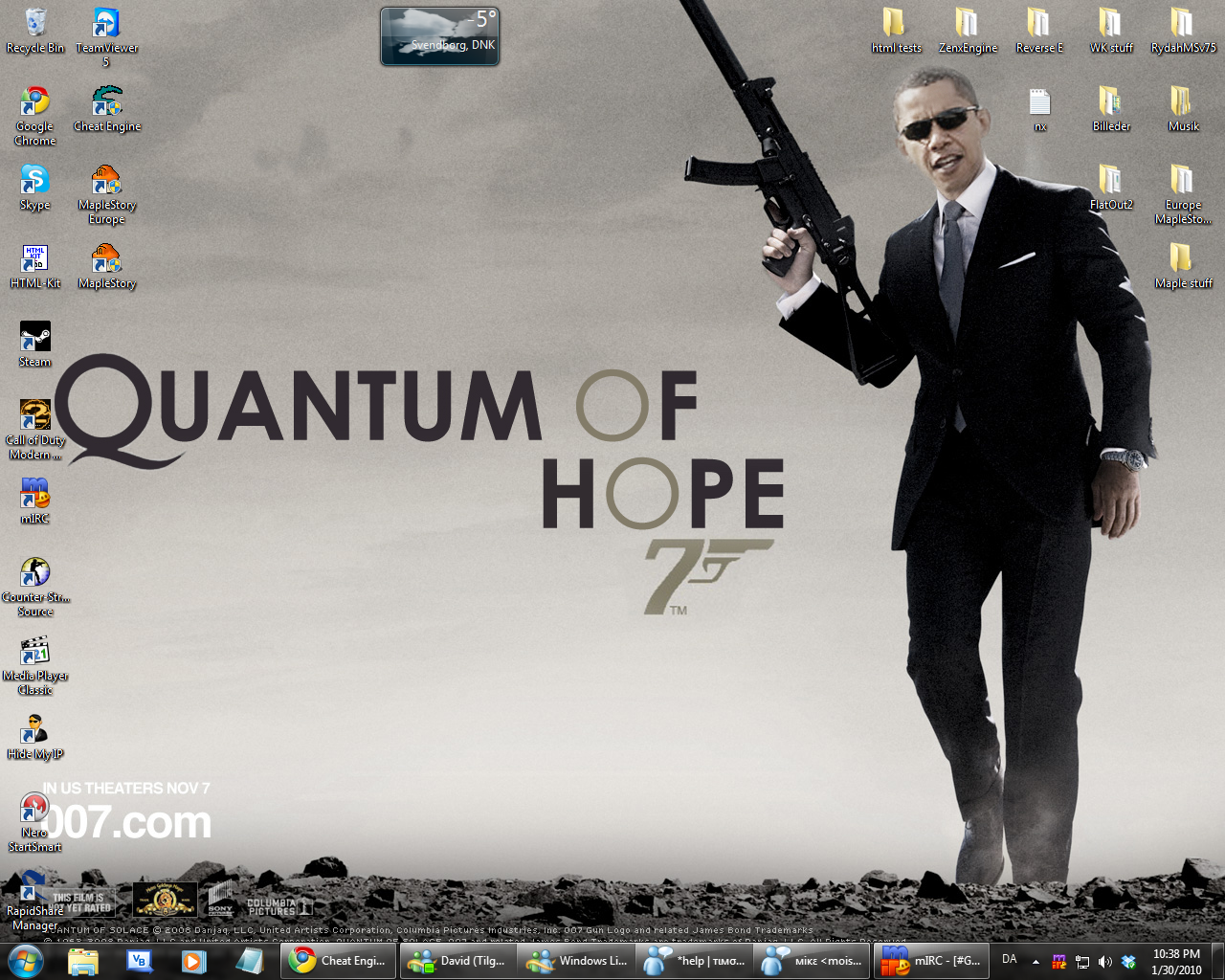
Task: Select the mIRC desktop shortcut
Action: 35,501
